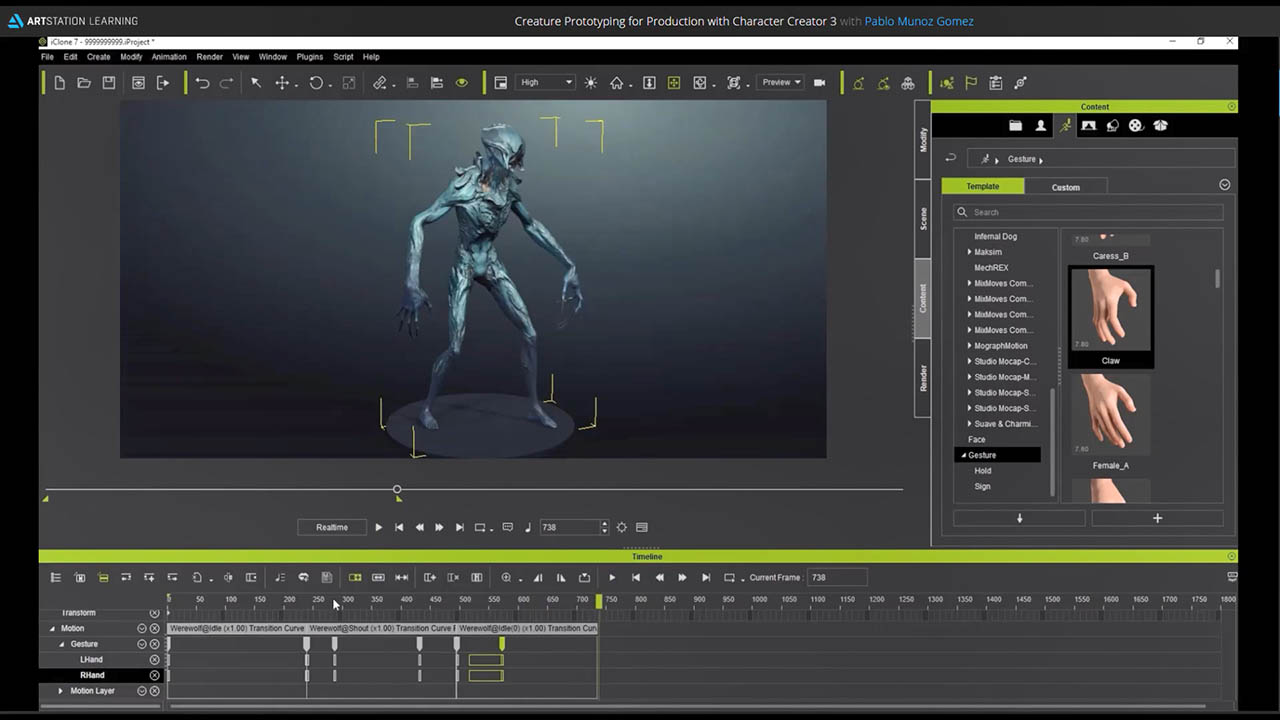Toggle the eye visibility icon in toolbar
Viewport: 1280px width, 720px height.
click(x=462, y=83)
